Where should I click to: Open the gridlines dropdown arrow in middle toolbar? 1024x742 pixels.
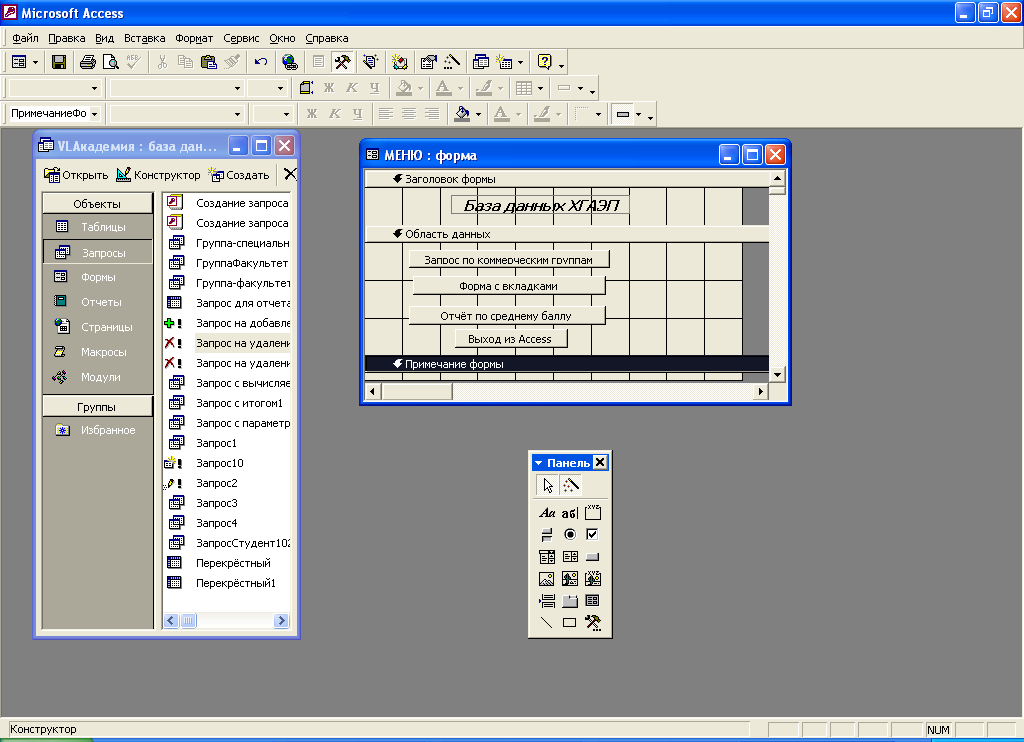(540, 88)
